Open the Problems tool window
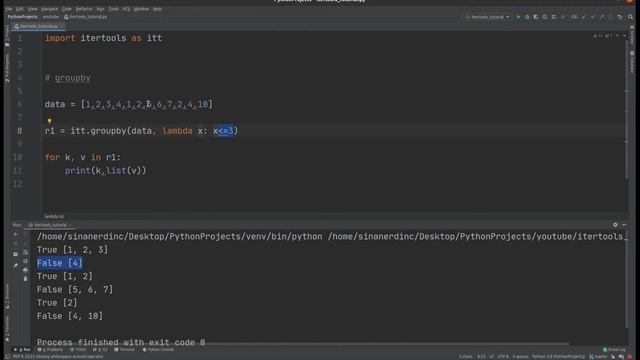 [x=50, y=350]
